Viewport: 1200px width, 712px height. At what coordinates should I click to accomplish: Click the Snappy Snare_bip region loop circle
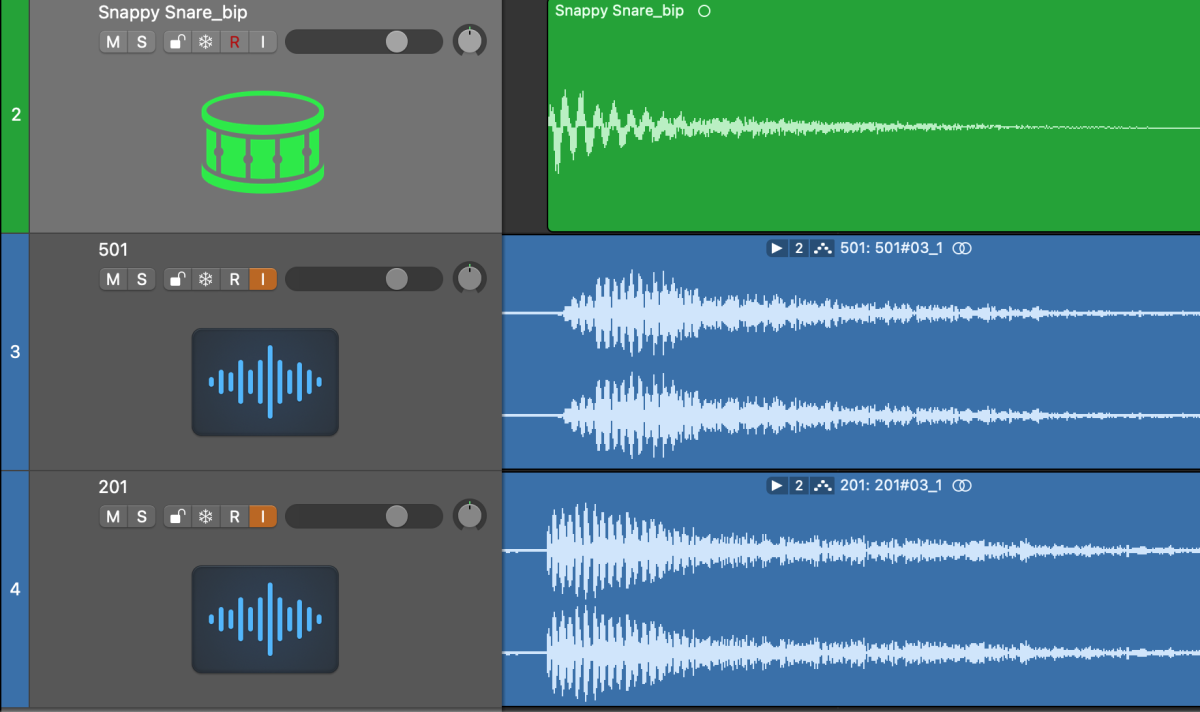pos(704,11)
